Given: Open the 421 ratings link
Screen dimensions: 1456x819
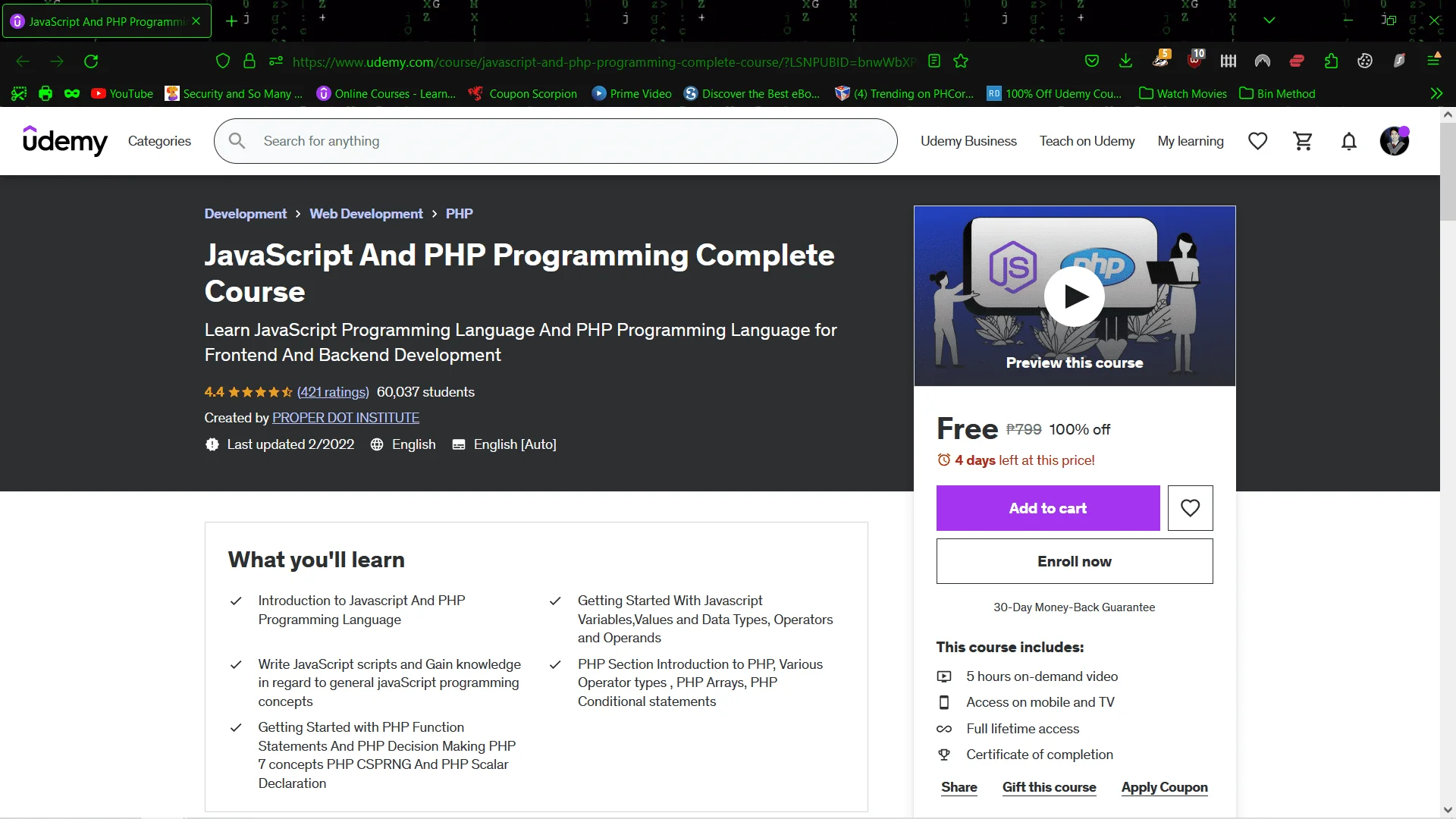Looking at the screenshot, I should pos(333,392).
